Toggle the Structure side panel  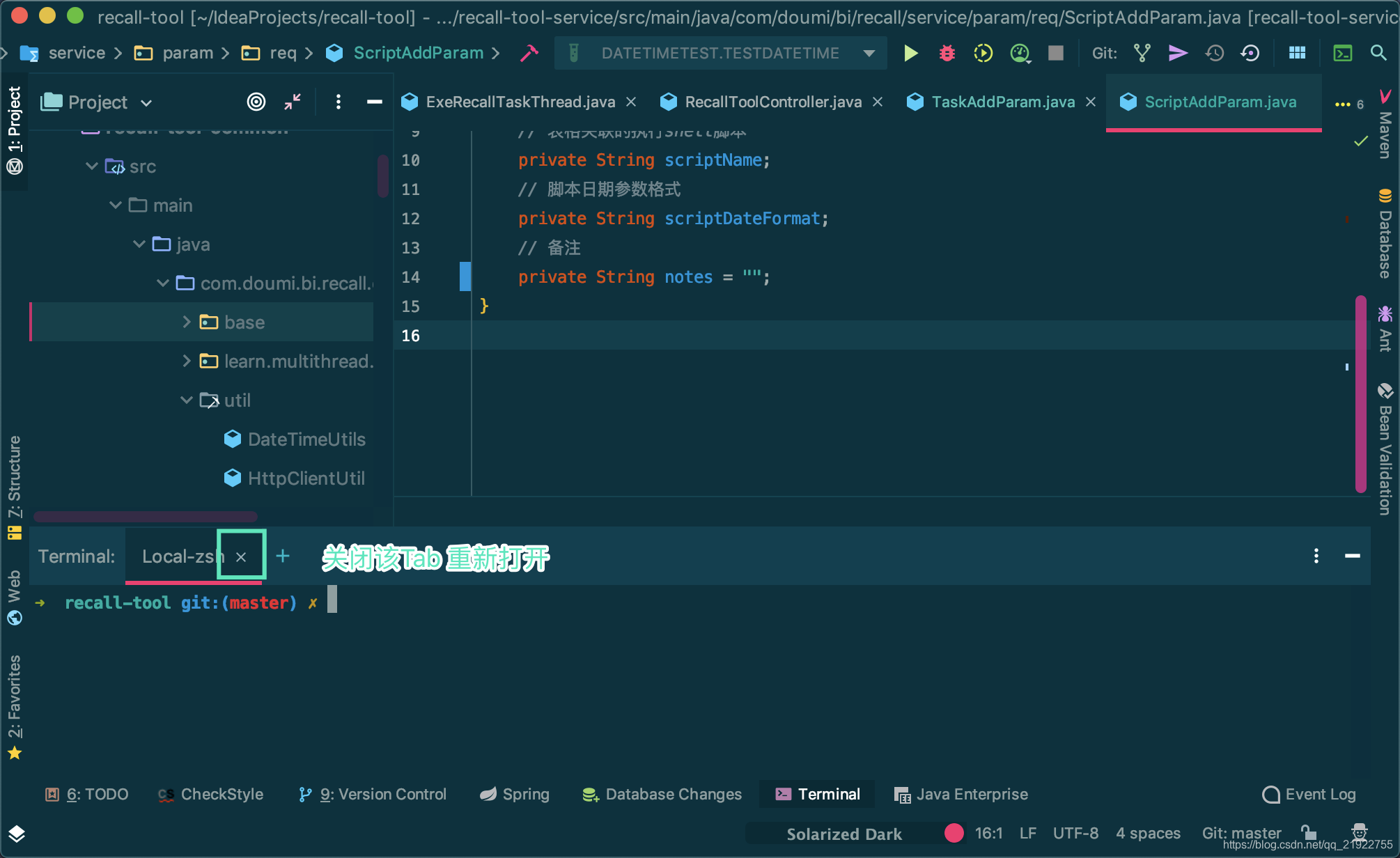15,487
